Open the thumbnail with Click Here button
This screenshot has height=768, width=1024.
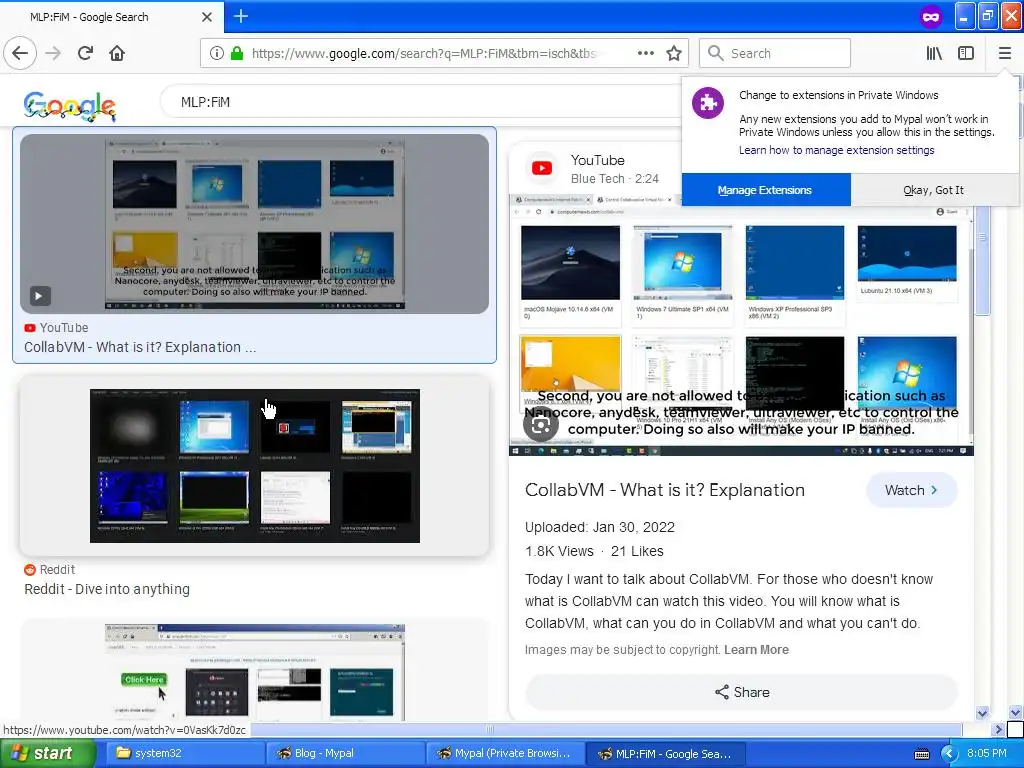254,673
